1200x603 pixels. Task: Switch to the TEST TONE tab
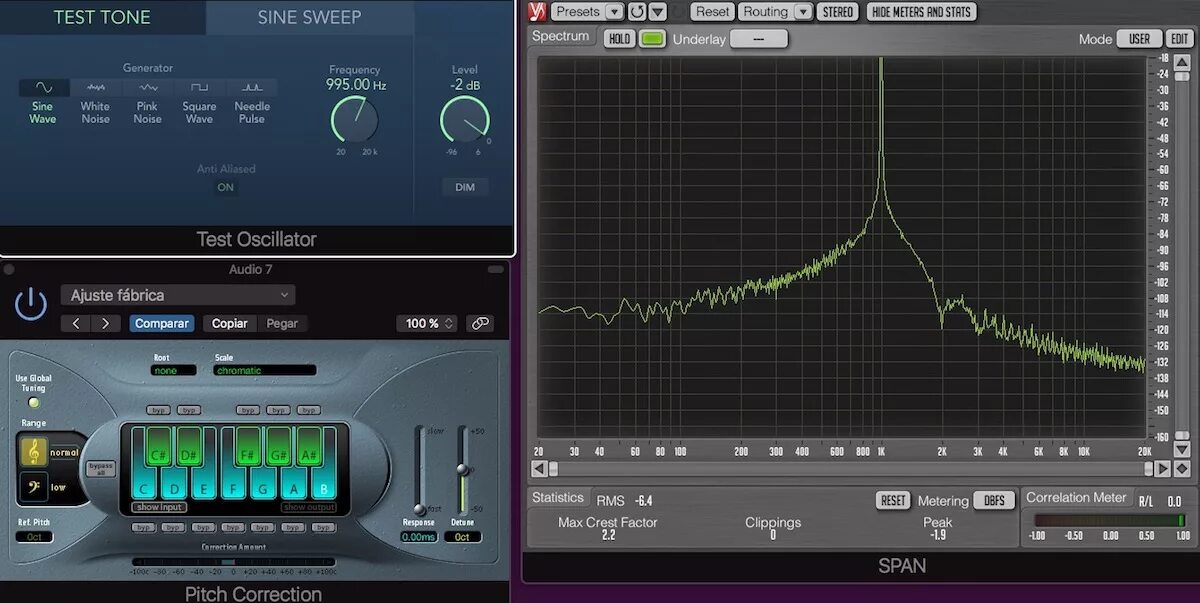(x=102, y=17)
